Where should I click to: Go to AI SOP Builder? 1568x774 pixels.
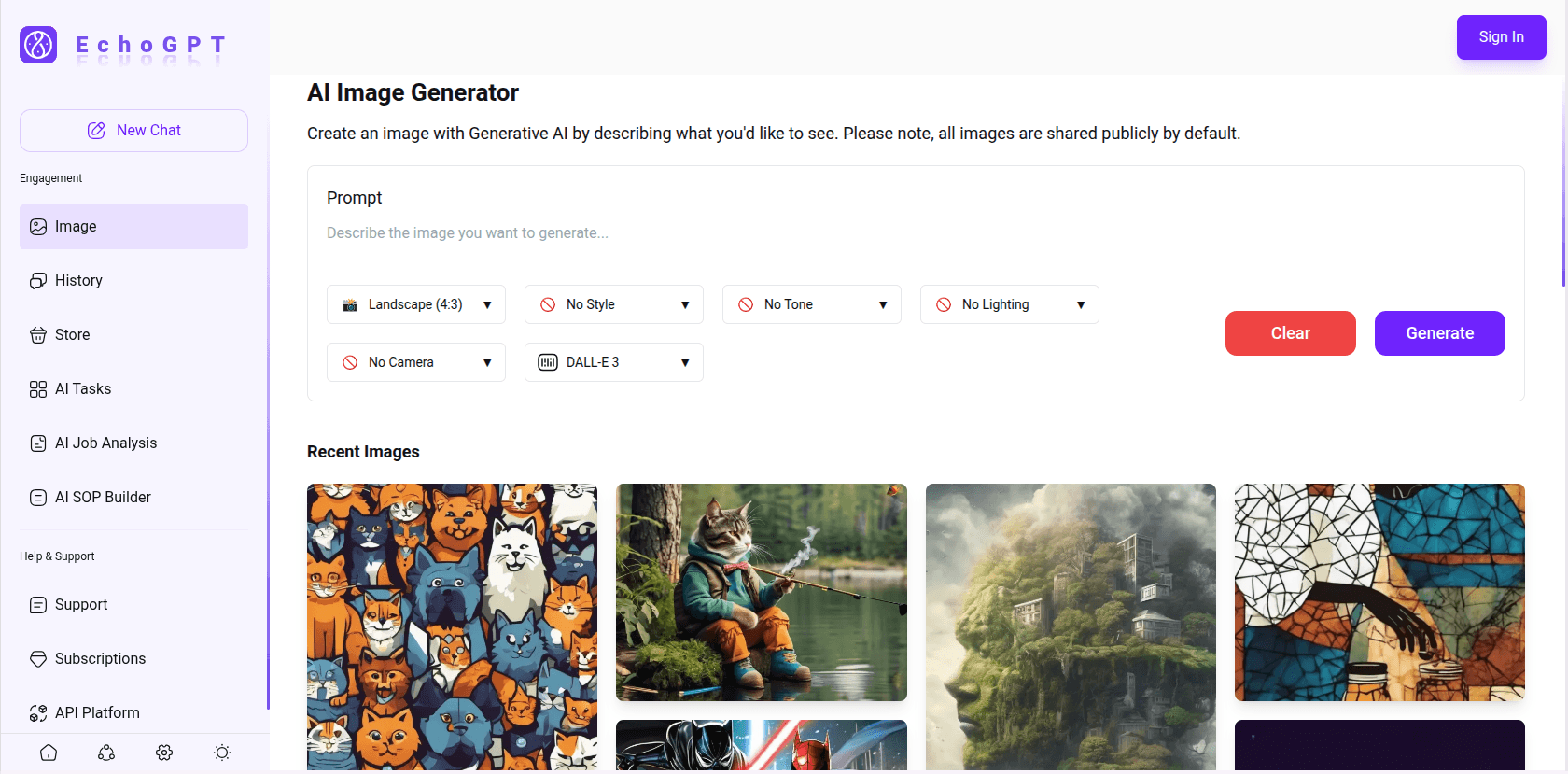103,498
